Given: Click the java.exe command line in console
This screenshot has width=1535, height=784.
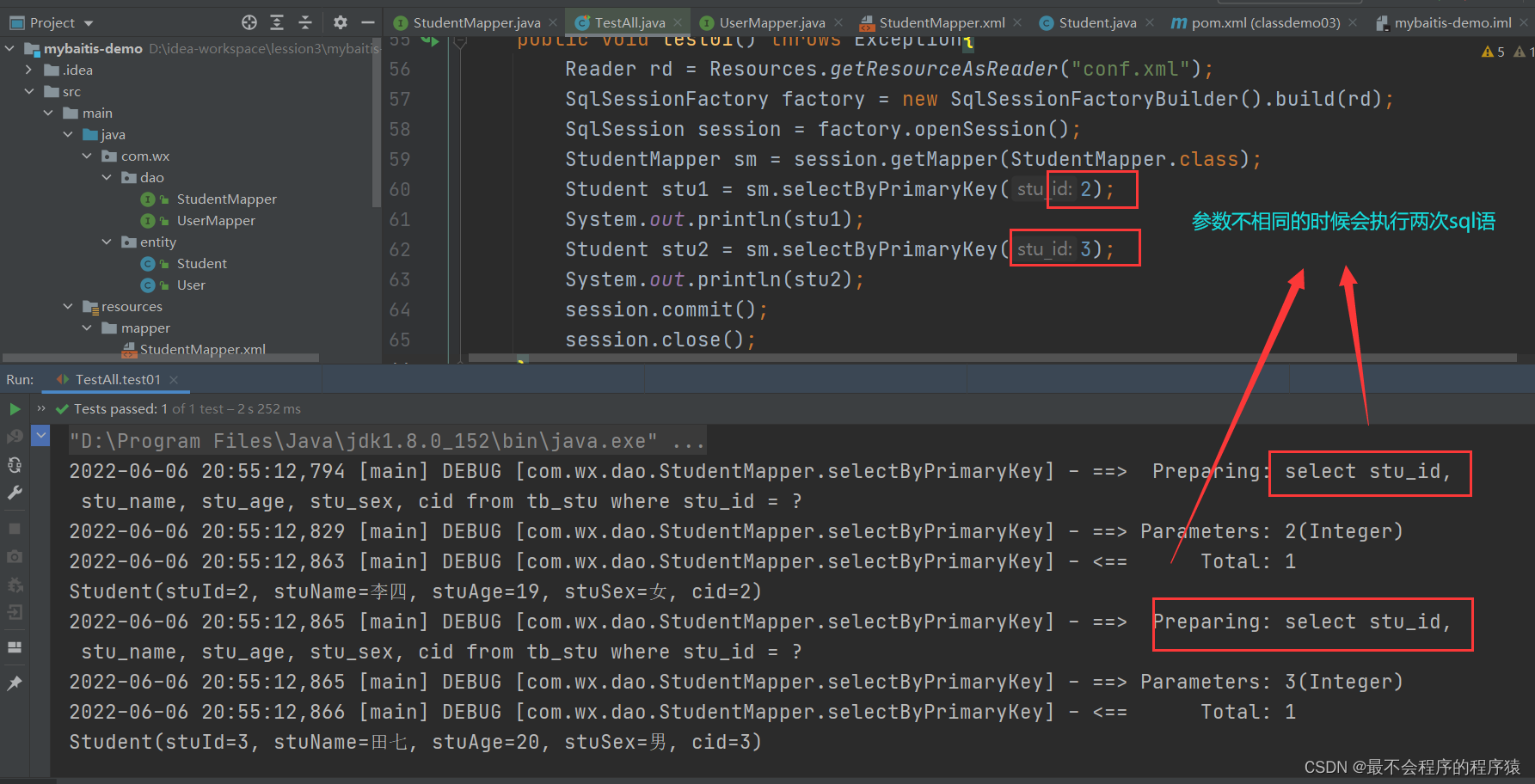Looking at the screenshot, I should point(387,441).
